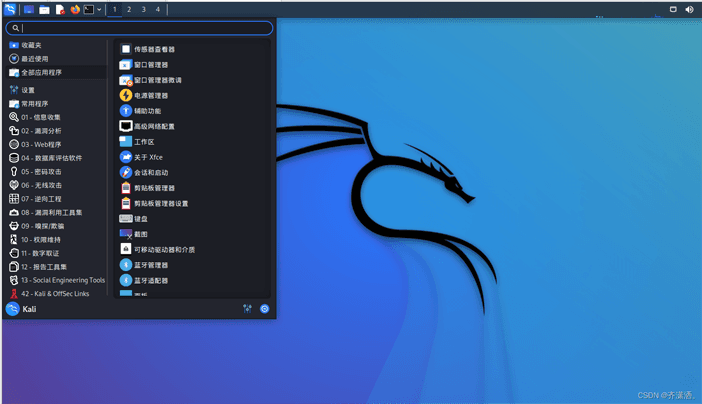702x404 pixels.
Task: Expand the terminal launcher dropdown arrow
Action: pos(99,9)
